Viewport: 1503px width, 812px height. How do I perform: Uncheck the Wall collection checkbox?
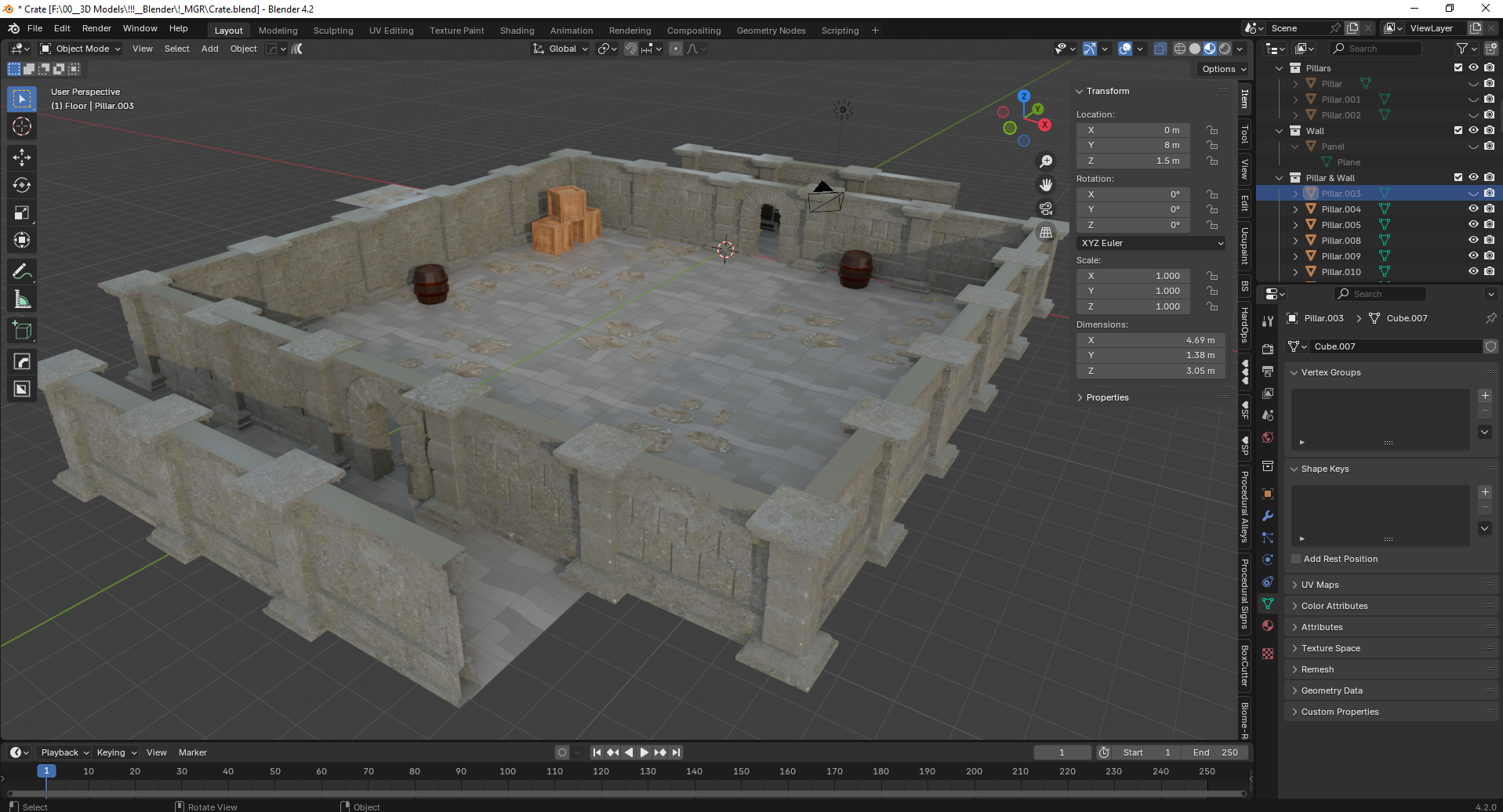coord(1458,131)
